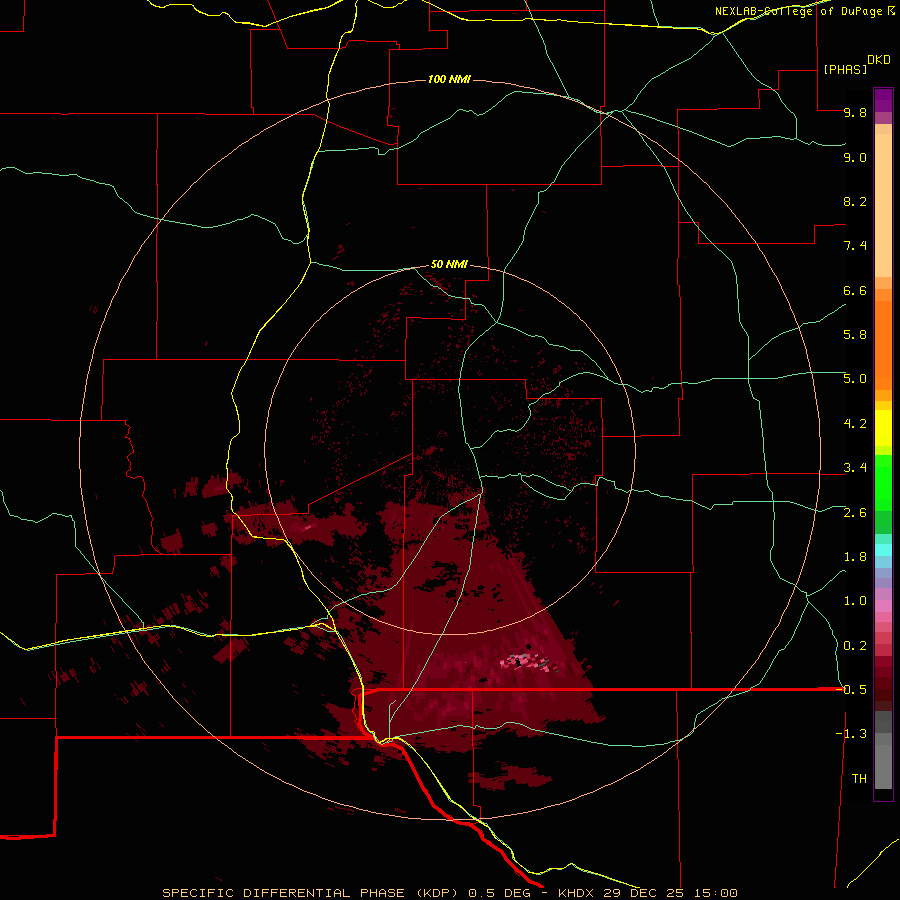
Task: Click the 100 NMI range ring label
Action: 449,79
